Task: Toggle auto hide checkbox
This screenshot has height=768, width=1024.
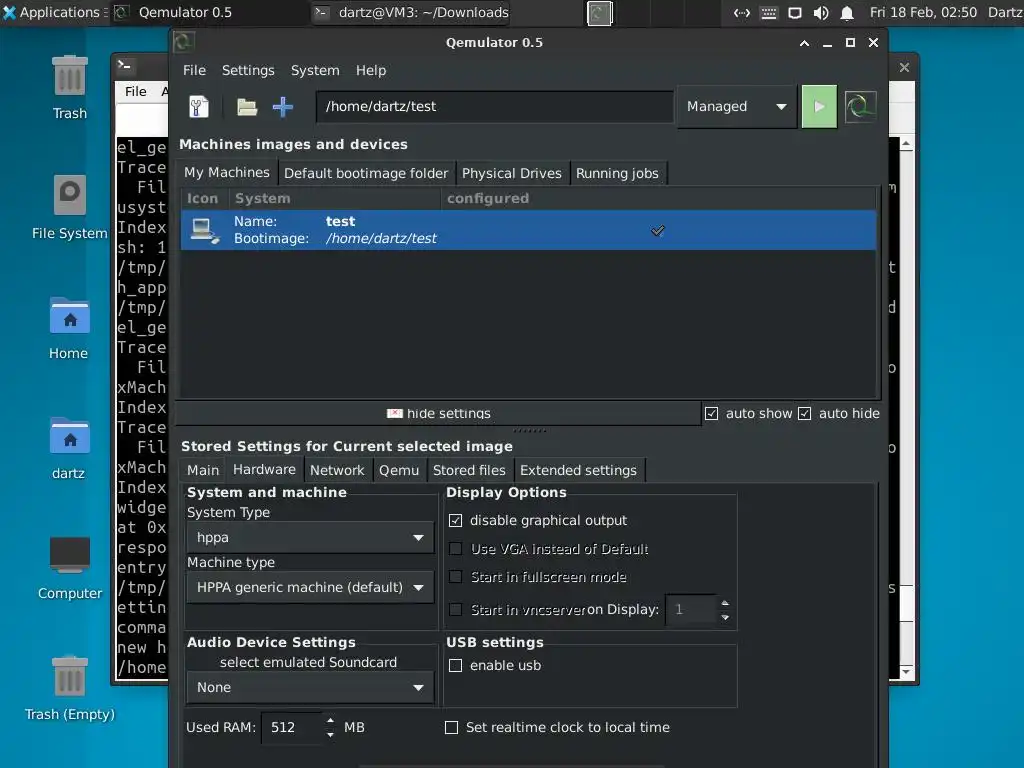Action: tap(805, 413)
